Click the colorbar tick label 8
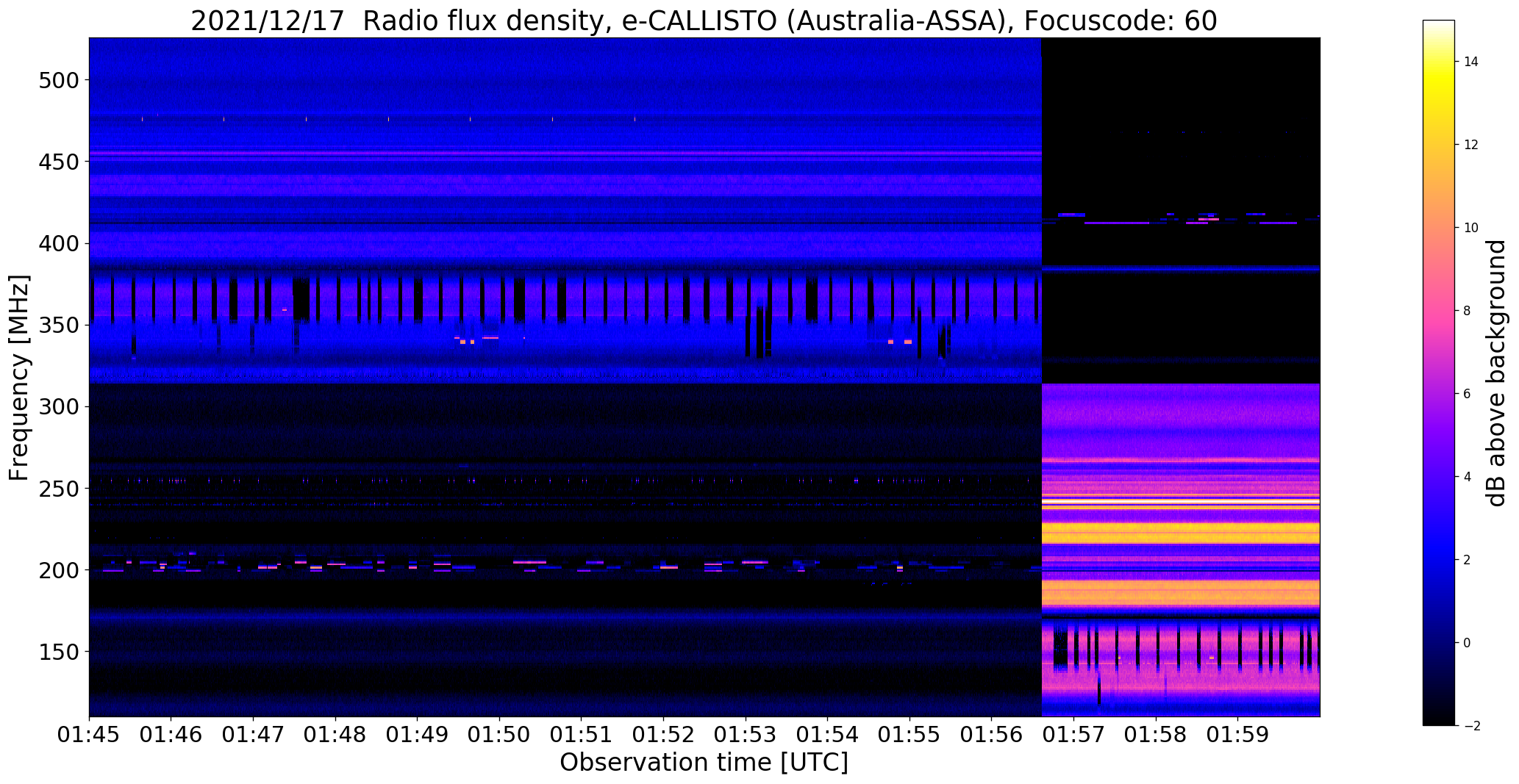Viewport: 1519px width, 784px height. [x=1468, y=311]
